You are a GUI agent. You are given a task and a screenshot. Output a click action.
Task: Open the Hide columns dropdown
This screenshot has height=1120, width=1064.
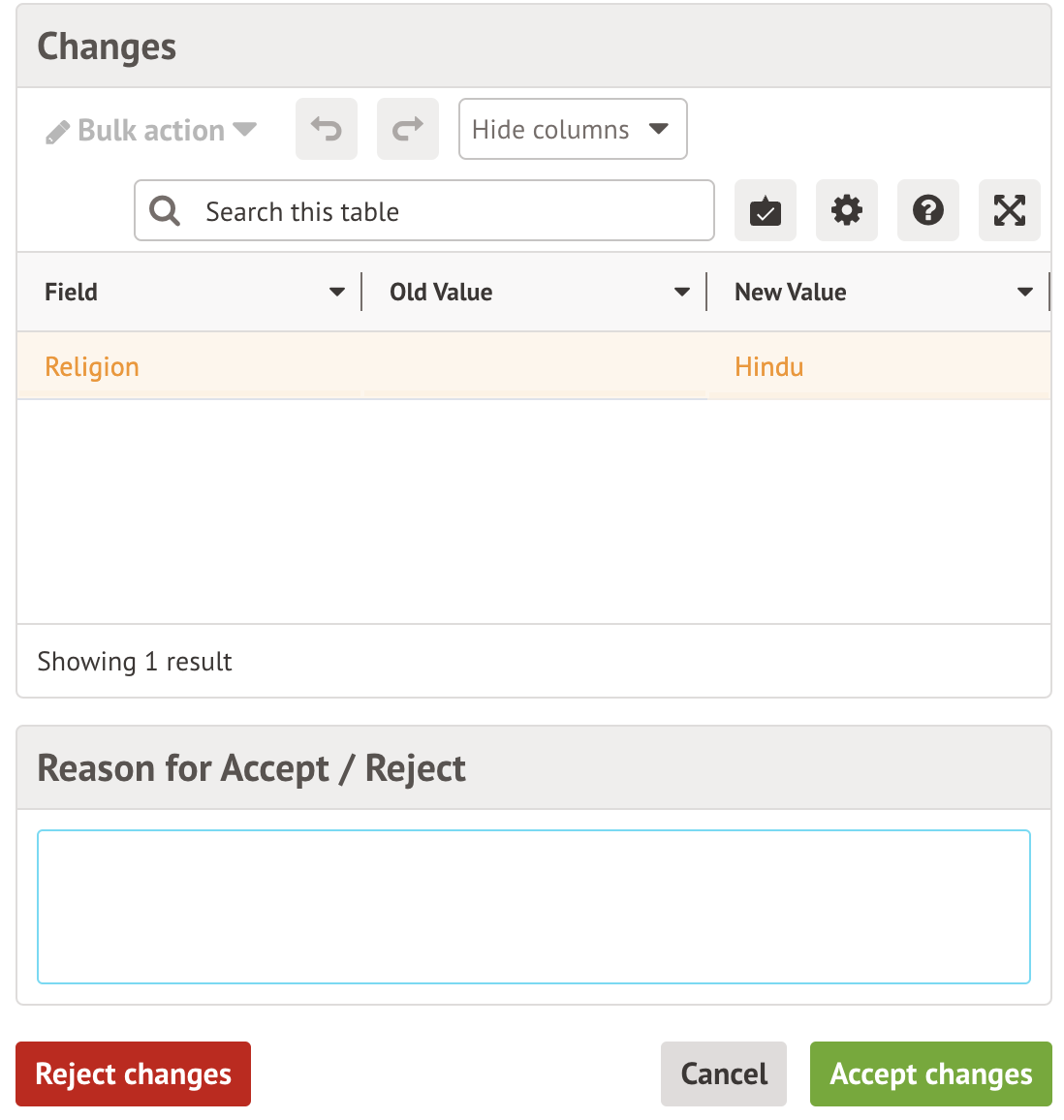coord(572,129)
